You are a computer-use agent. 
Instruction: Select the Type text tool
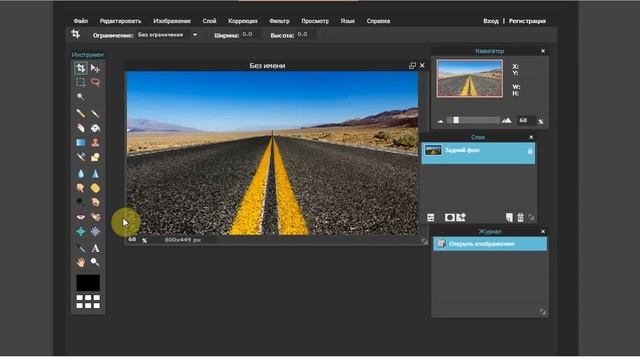click(x=95, y=248)
